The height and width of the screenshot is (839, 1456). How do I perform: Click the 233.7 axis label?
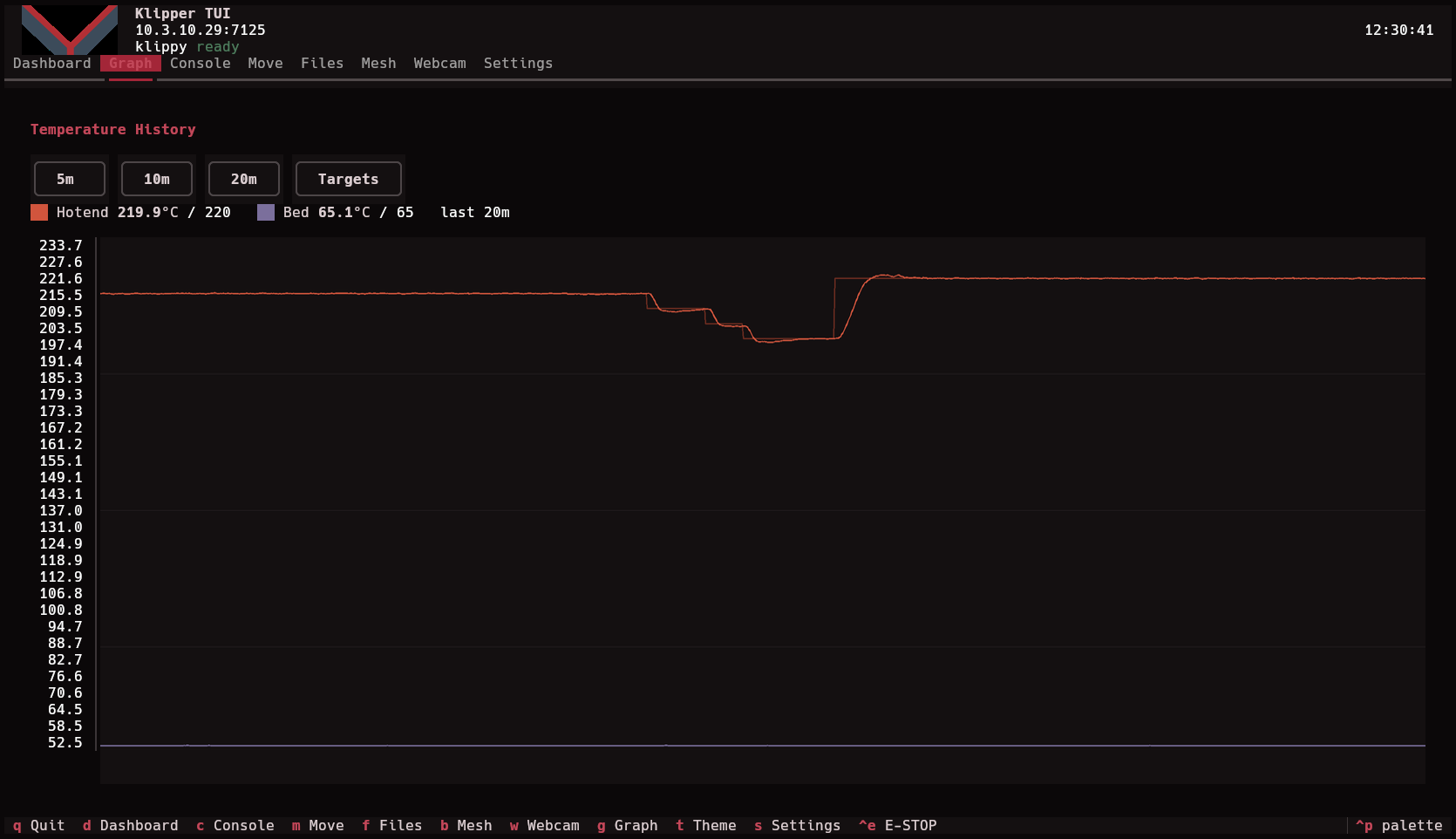point(61,246)
